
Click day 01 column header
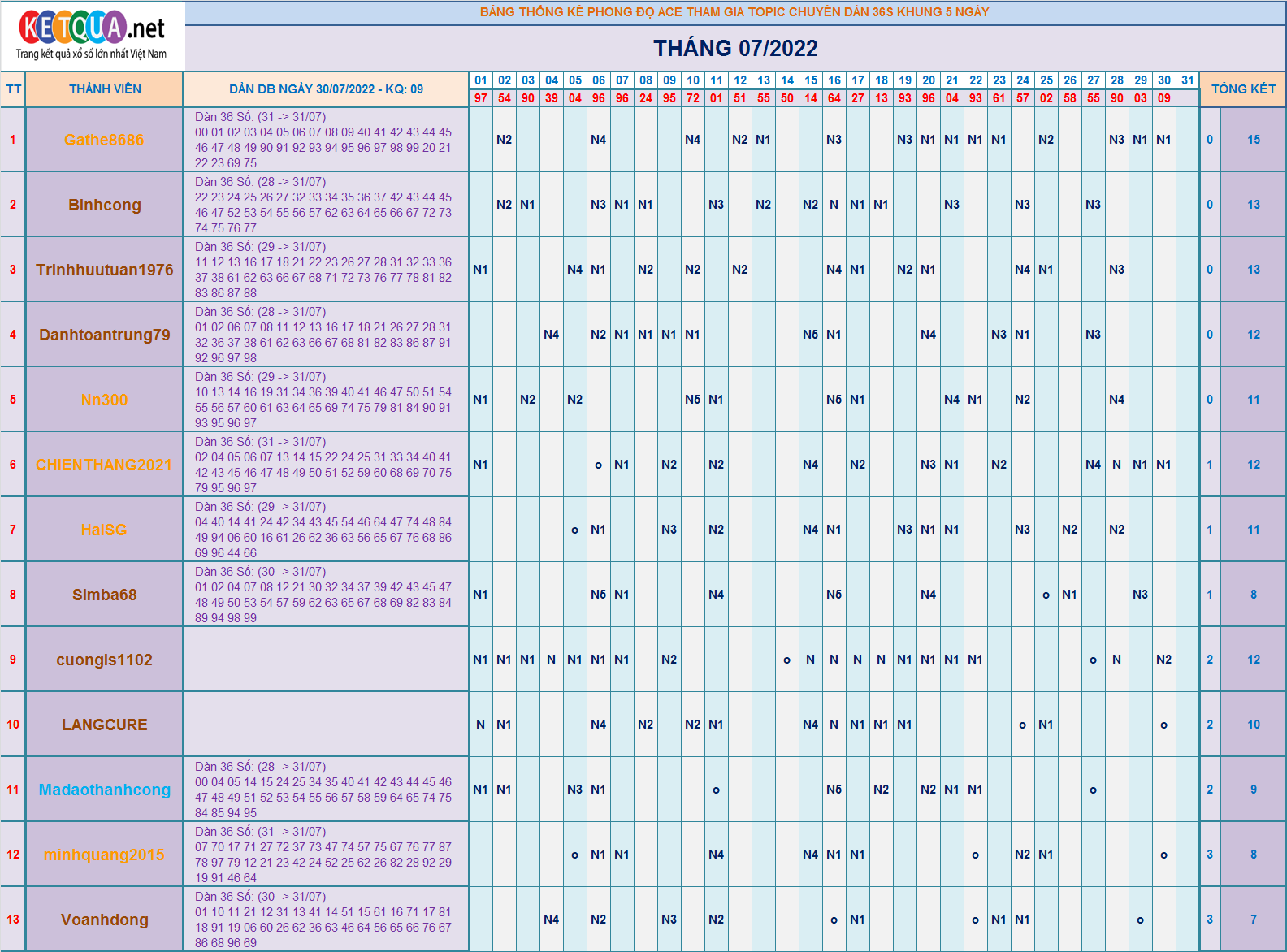coord(481,80)
